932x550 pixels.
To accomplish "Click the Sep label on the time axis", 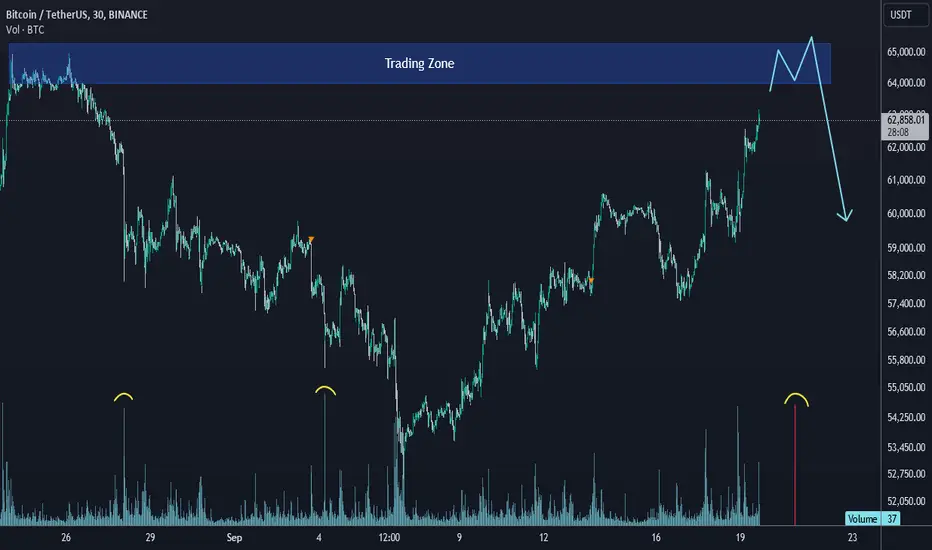I will click(234, 538).
